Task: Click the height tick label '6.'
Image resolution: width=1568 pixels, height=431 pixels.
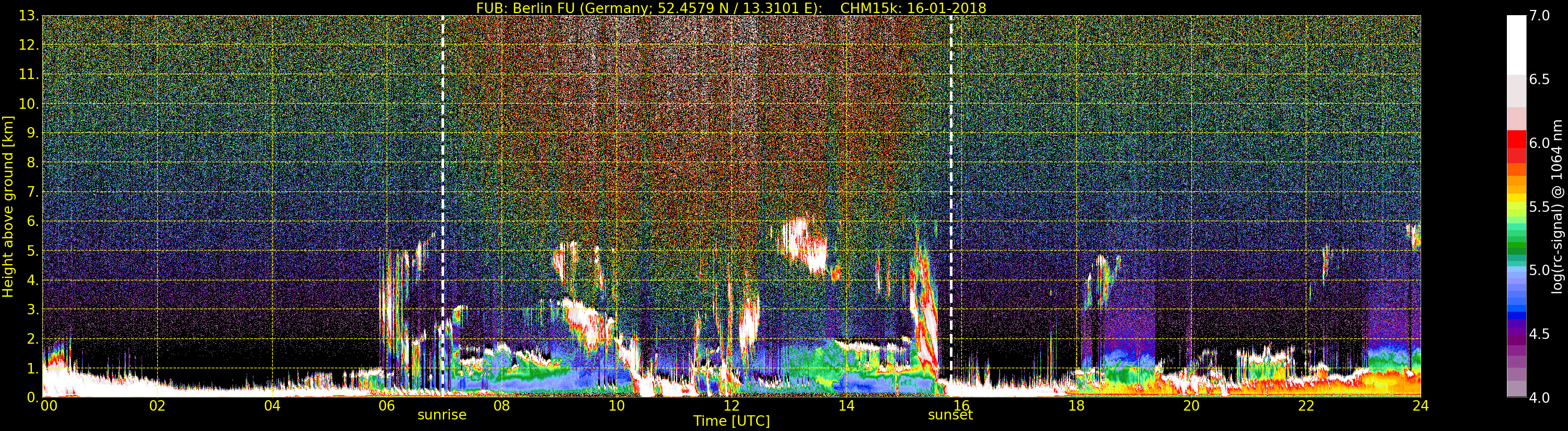Action: point(32,221)
